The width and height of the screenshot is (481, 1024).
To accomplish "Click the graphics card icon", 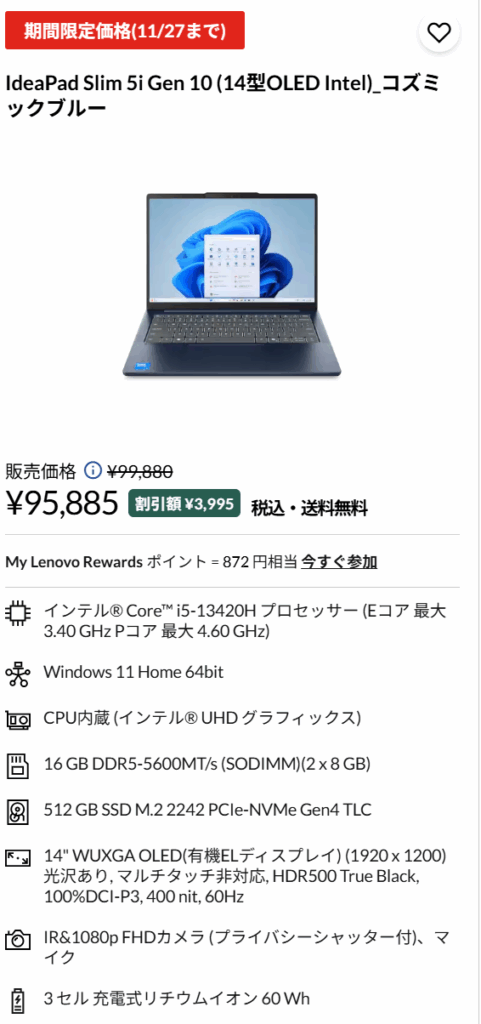I will (x=18, y=720).
